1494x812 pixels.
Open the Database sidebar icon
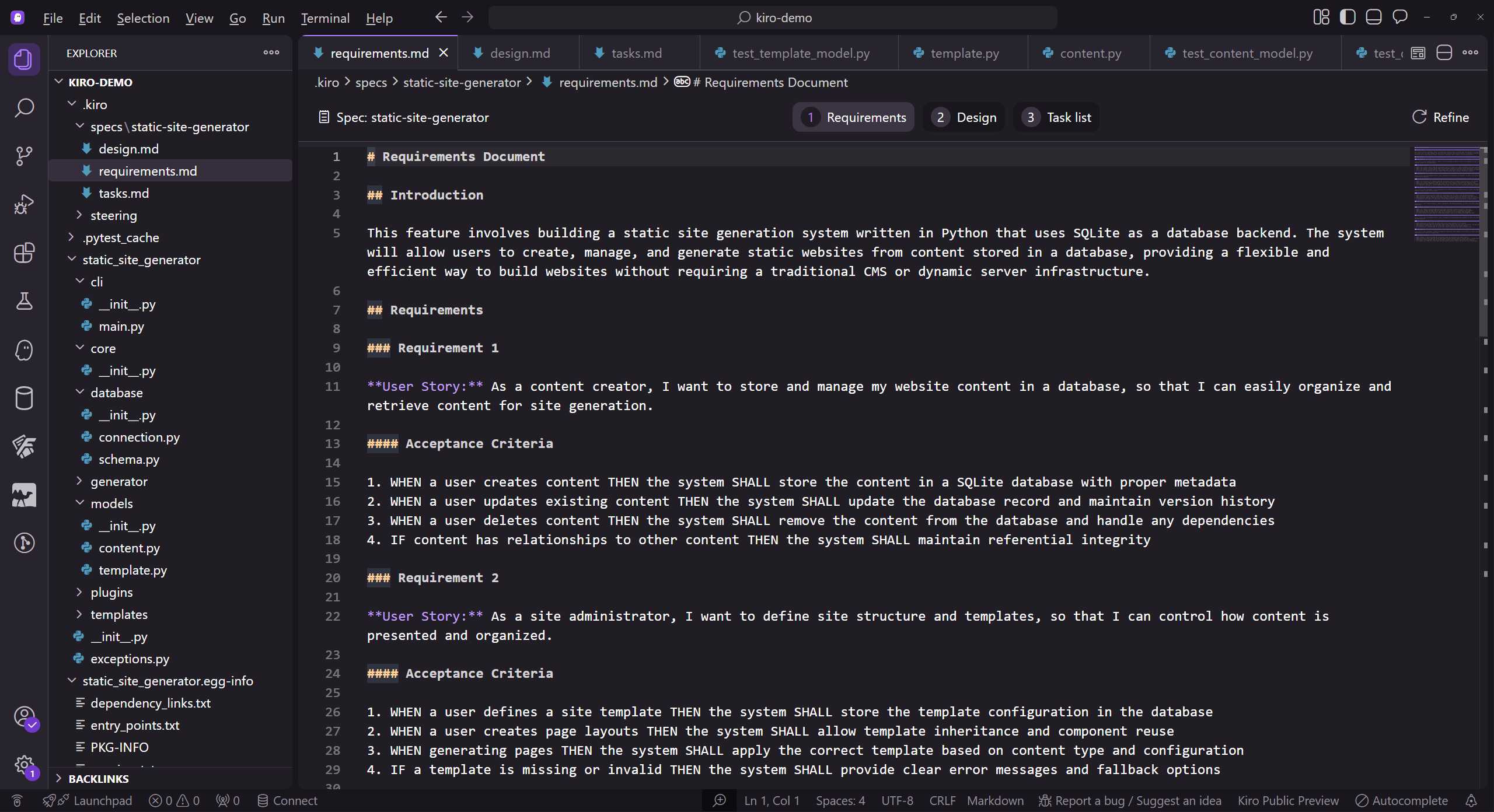(24, 398)
